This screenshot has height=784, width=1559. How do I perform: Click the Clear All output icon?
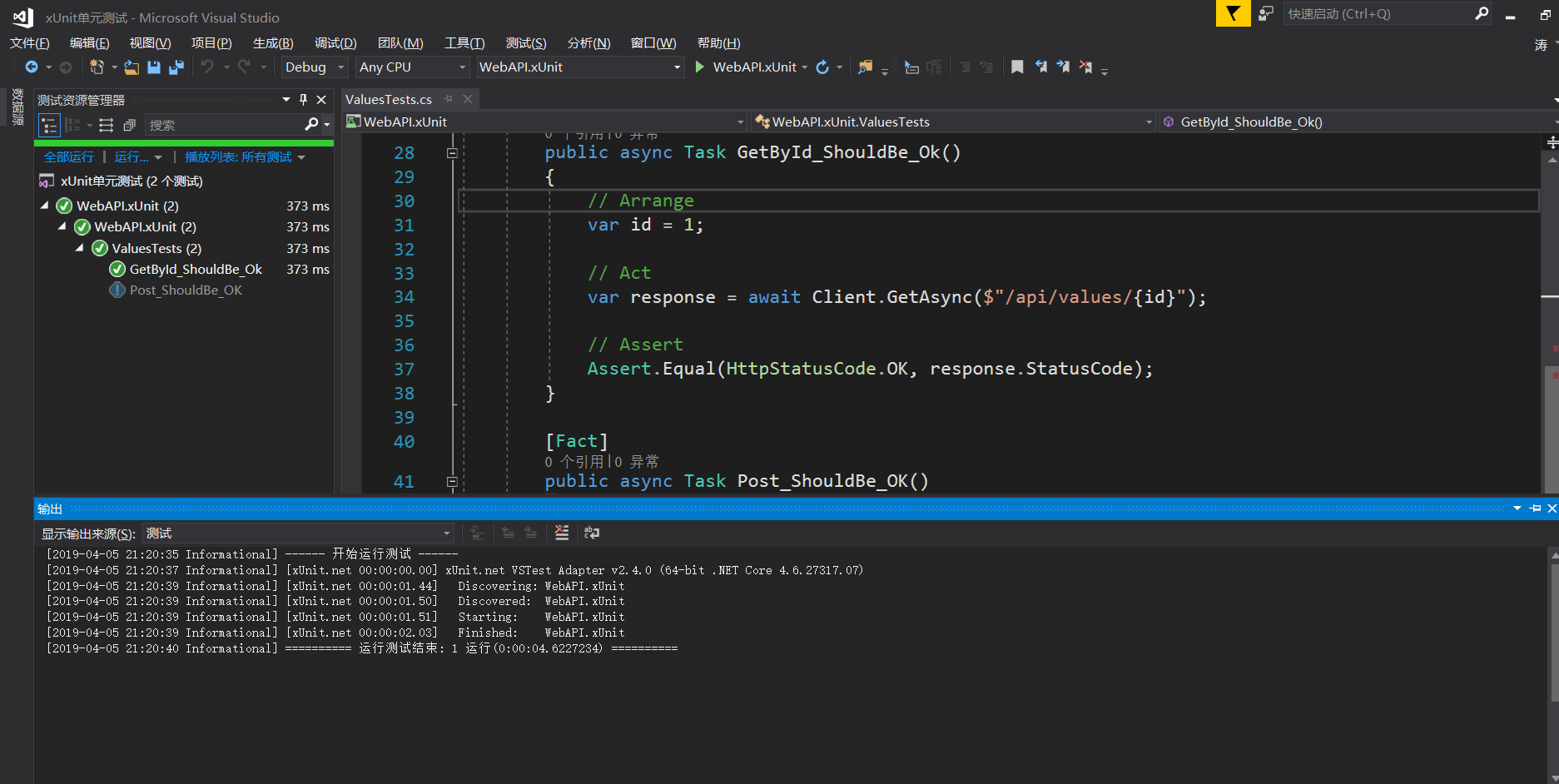point(562,533)
